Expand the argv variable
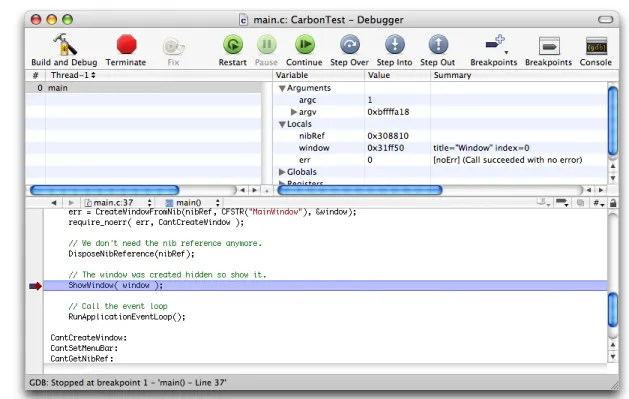Viewport: 629px width, 399px height. coord(294,112)
